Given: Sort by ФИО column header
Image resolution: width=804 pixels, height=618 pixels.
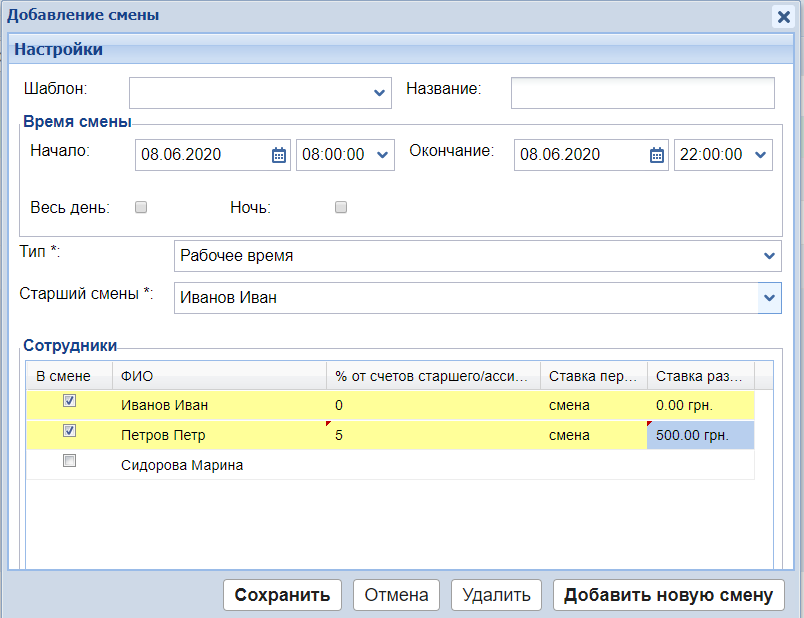Looking at the screenshot, I should [x=219, y=376].
